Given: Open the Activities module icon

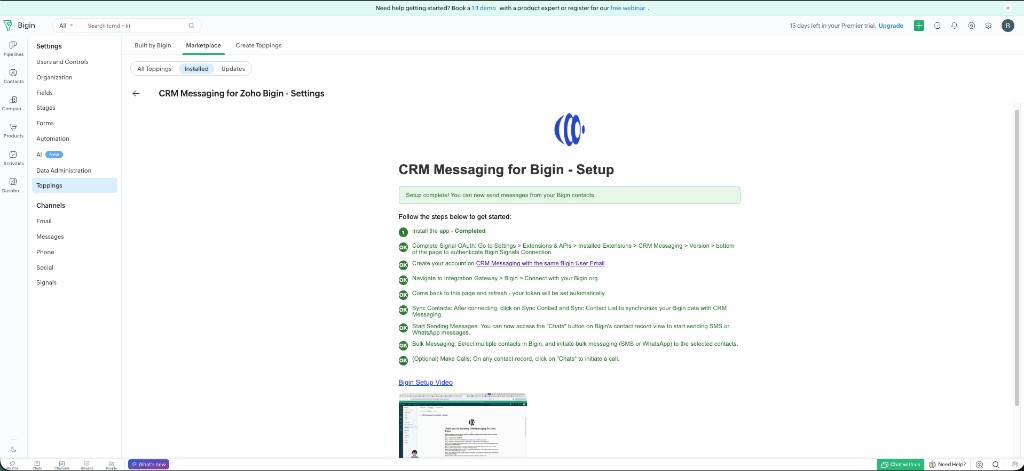Looking at the screenshot, I should point(13,157).
